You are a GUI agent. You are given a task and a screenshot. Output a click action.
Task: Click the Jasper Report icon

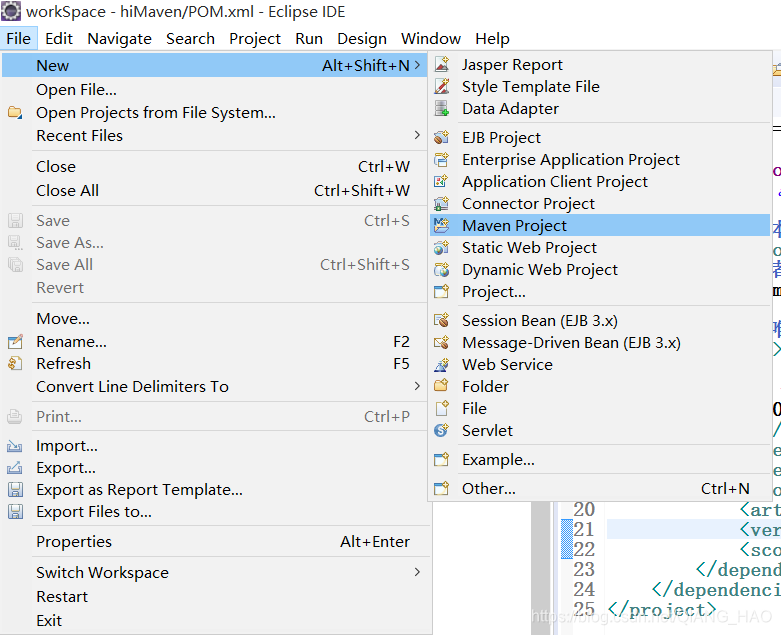click(442, 64)
